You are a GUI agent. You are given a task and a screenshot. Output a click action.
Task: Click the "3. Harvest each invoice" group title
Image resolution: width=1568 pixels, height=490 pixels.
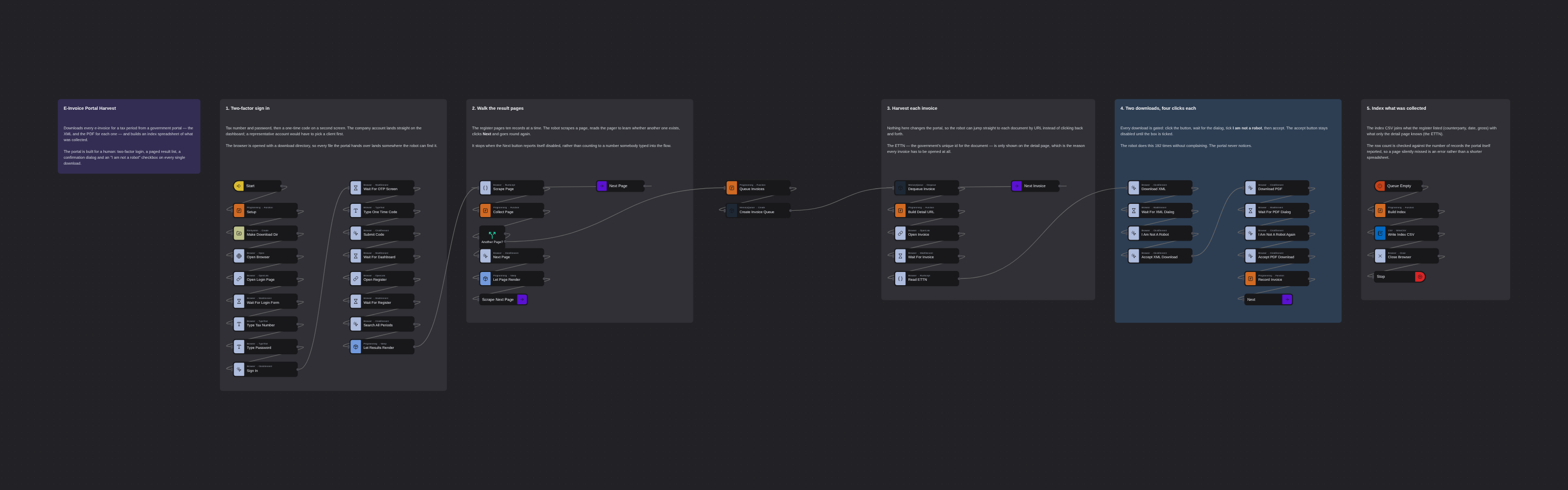[x=912, y=108]
